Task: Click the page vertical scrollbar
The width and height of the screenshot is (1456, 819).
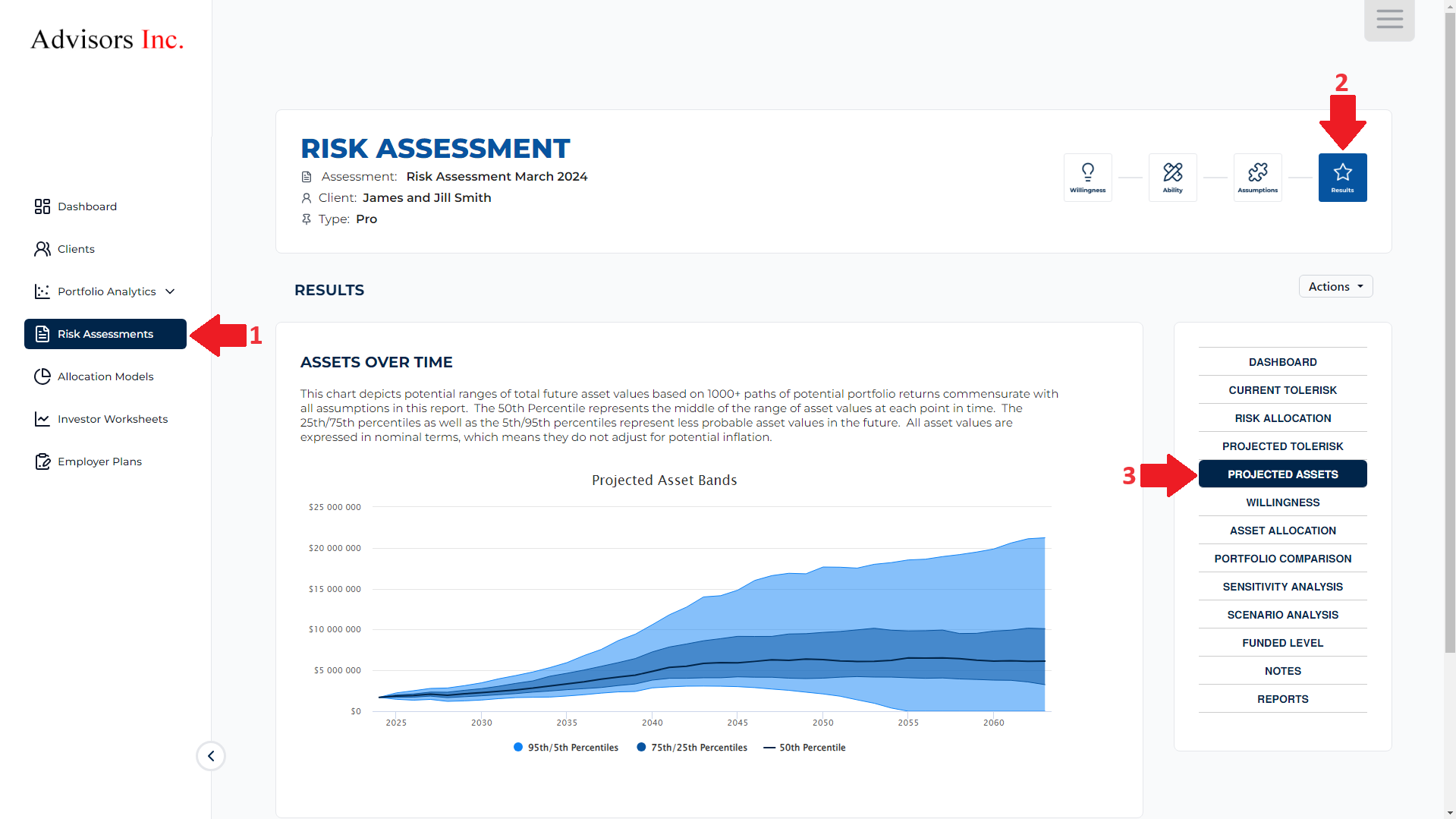Action: [x=1449, y=326]
